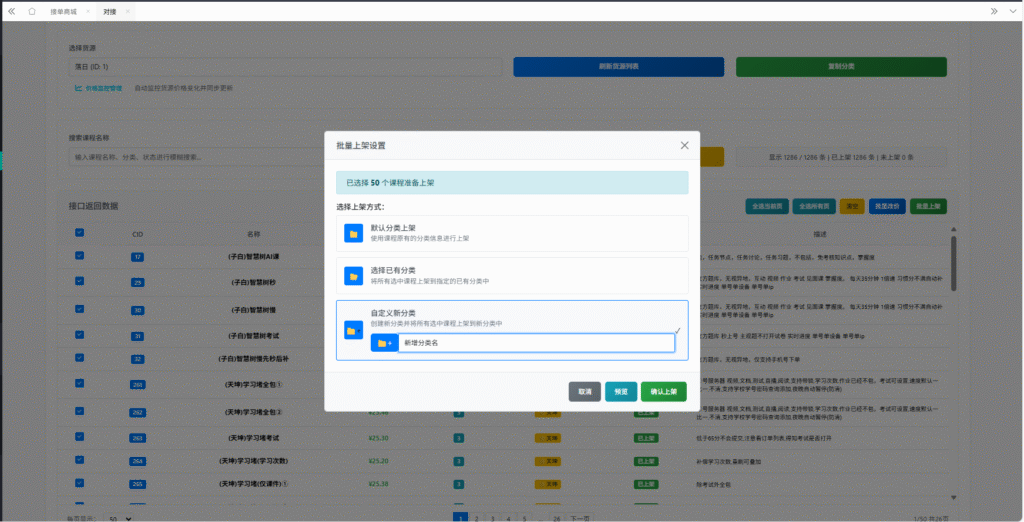Click the 取消 button
Screen dimensions: 1024x522
click(584, 391)
